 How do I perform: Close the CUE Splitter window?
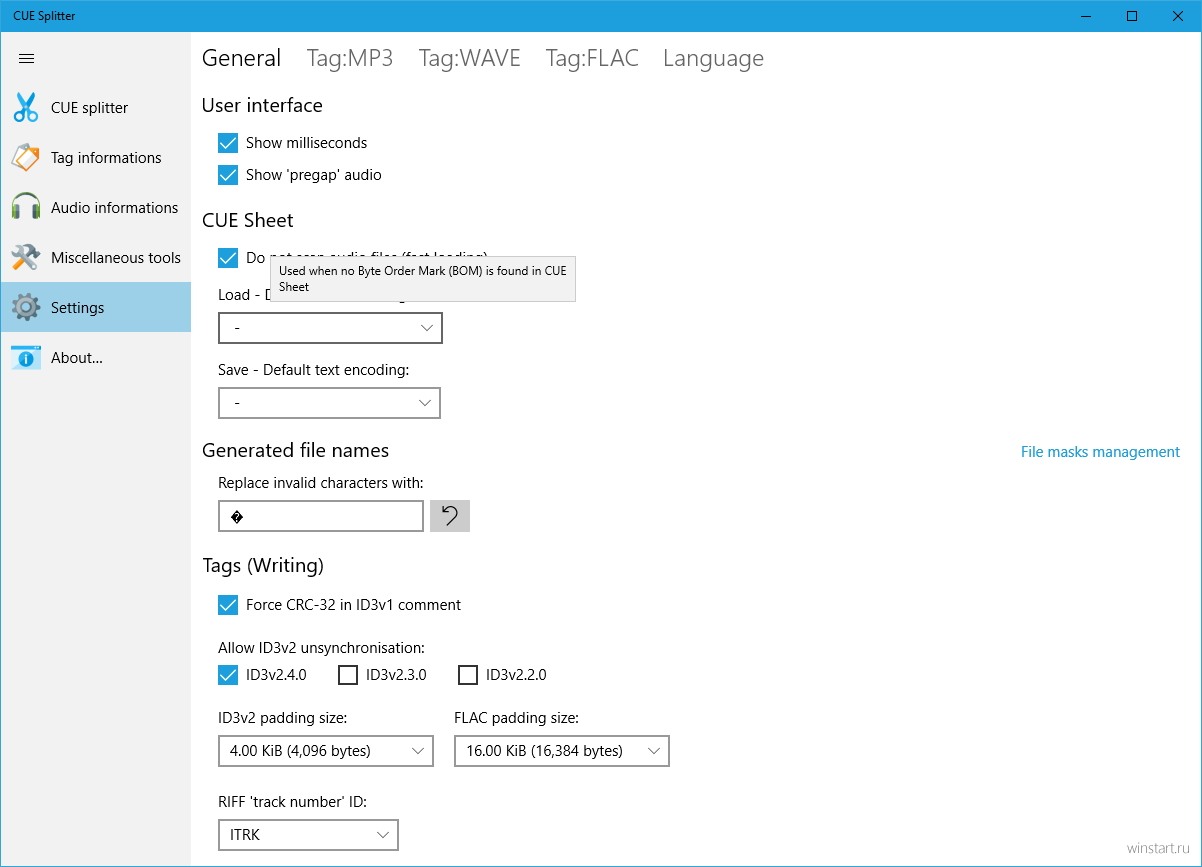(x=1178, y=16)
